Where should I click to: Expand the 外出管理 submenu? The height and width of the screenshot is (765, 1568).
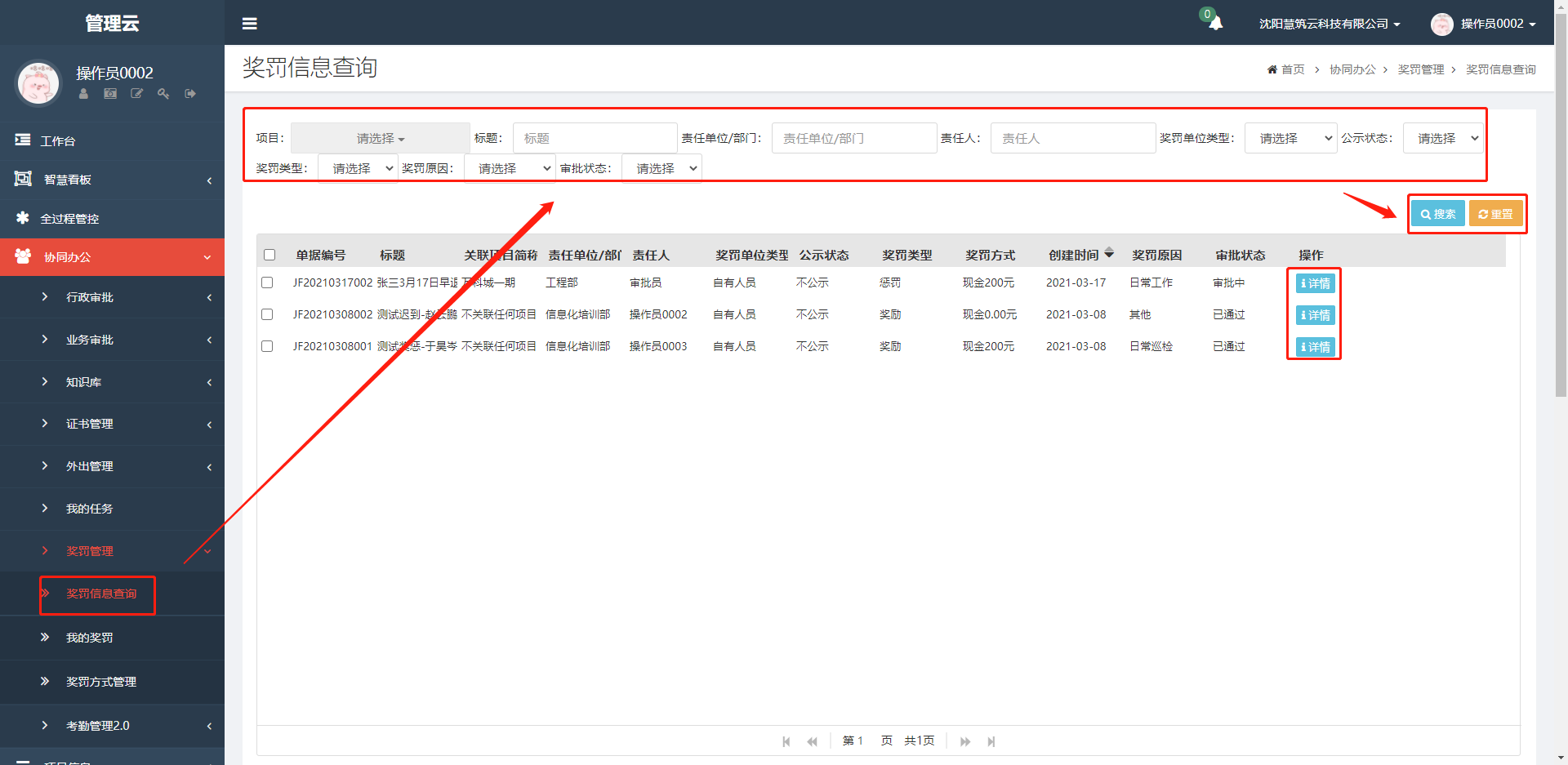[112, 466]
